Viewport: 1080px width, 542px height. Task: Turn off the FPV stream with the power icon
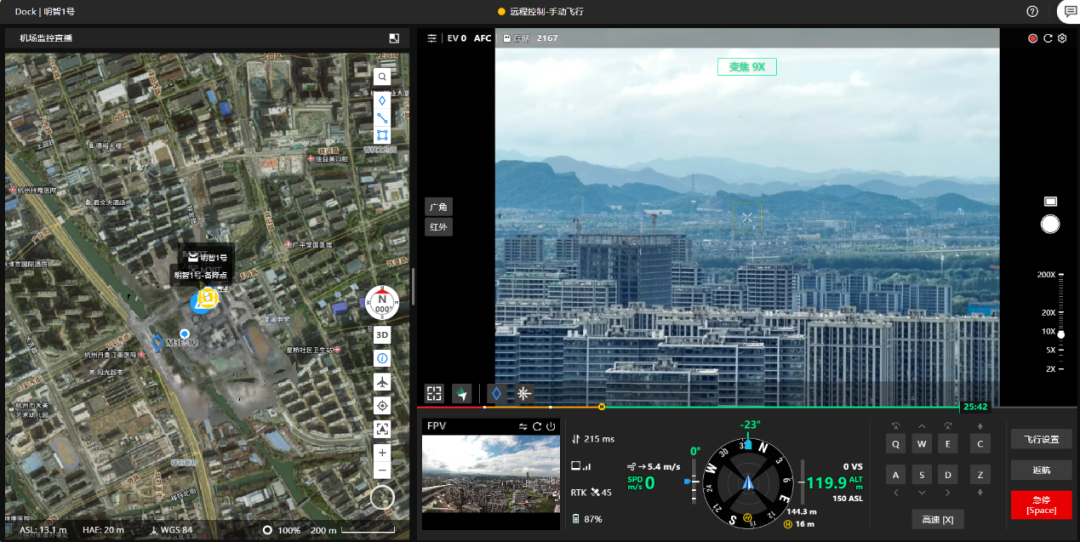(551, 427)
